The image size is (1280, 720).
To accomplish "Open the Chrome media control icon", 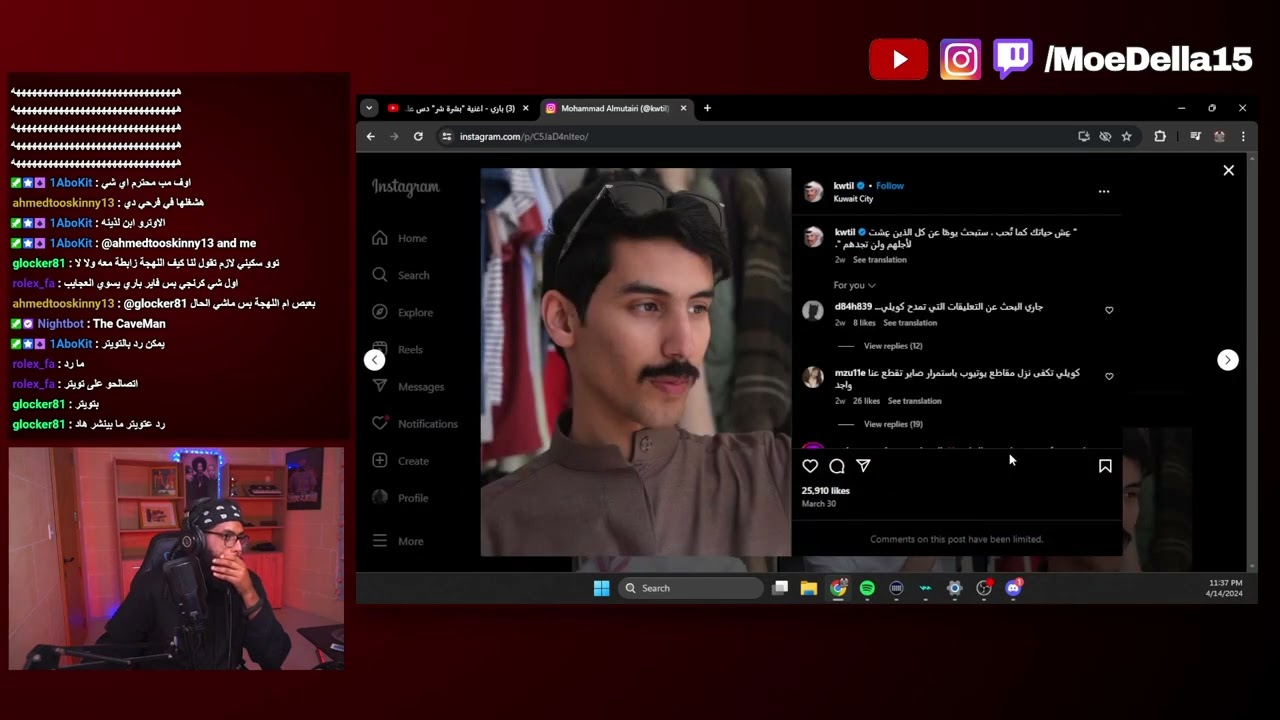I will point(1195,136).
